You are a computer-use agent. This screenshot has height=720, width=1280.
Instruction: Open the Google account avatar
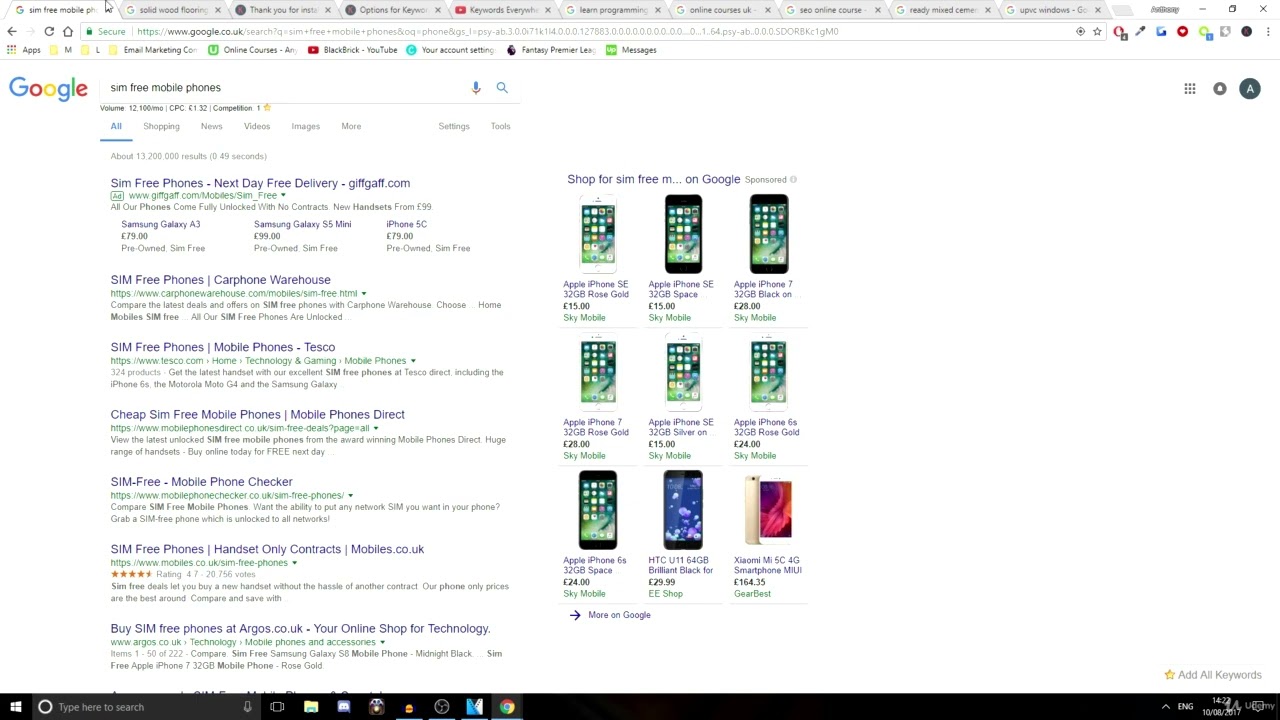(1250, 89)
